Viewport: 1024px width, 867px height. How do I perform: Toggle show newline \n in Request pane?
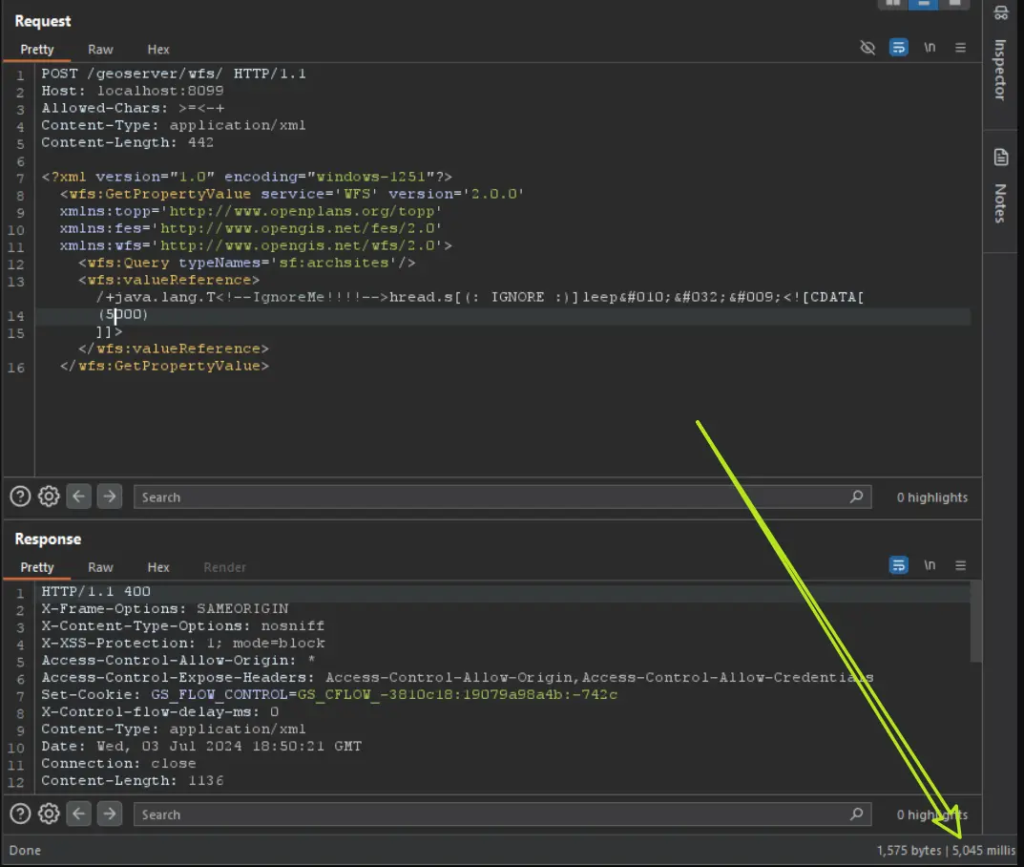(929, 48)
